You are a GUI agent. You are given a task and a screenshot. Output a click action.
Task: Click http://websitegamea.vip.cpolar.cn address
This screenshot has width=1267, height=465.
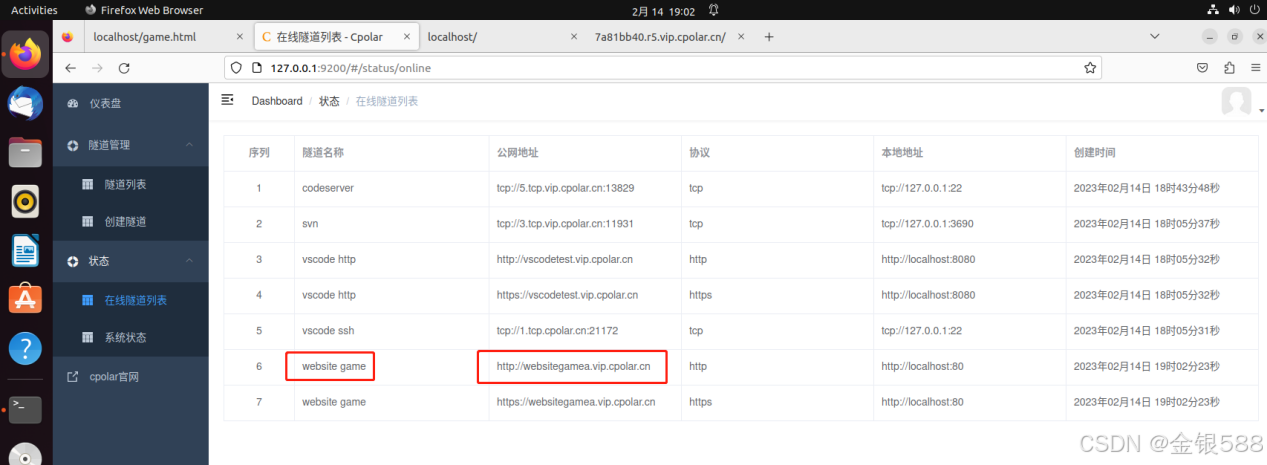(573, 366)
